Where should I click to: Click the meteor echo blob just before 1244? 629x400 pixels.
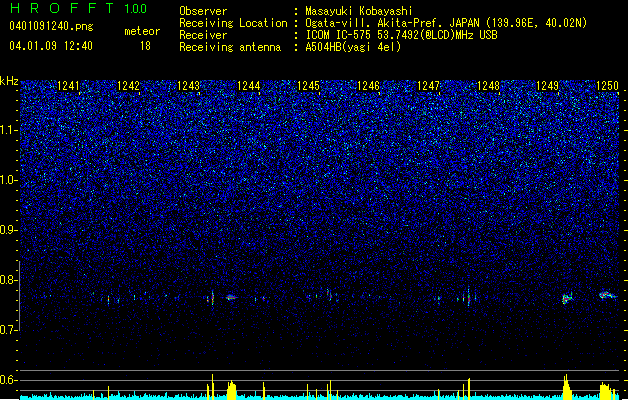[x=231, y=297]
